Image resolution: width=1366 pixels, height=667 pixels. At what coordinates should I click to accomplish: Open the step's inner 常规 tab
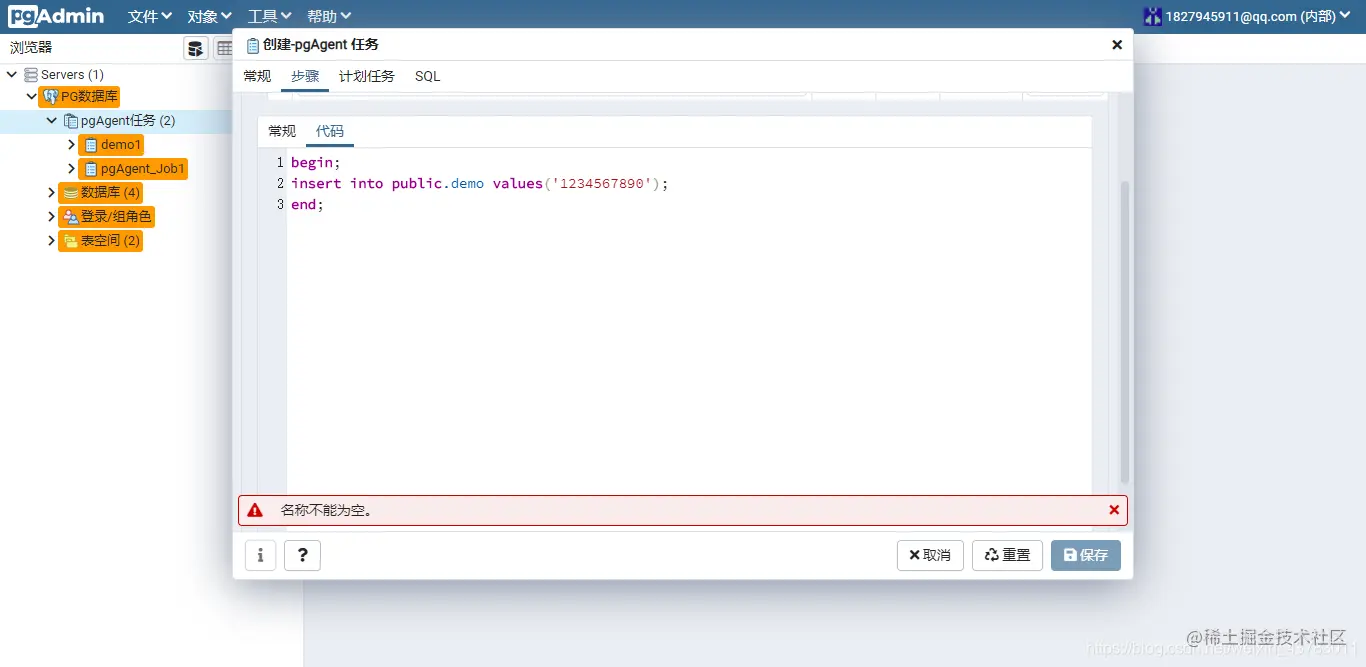click(x=282, y=131)
